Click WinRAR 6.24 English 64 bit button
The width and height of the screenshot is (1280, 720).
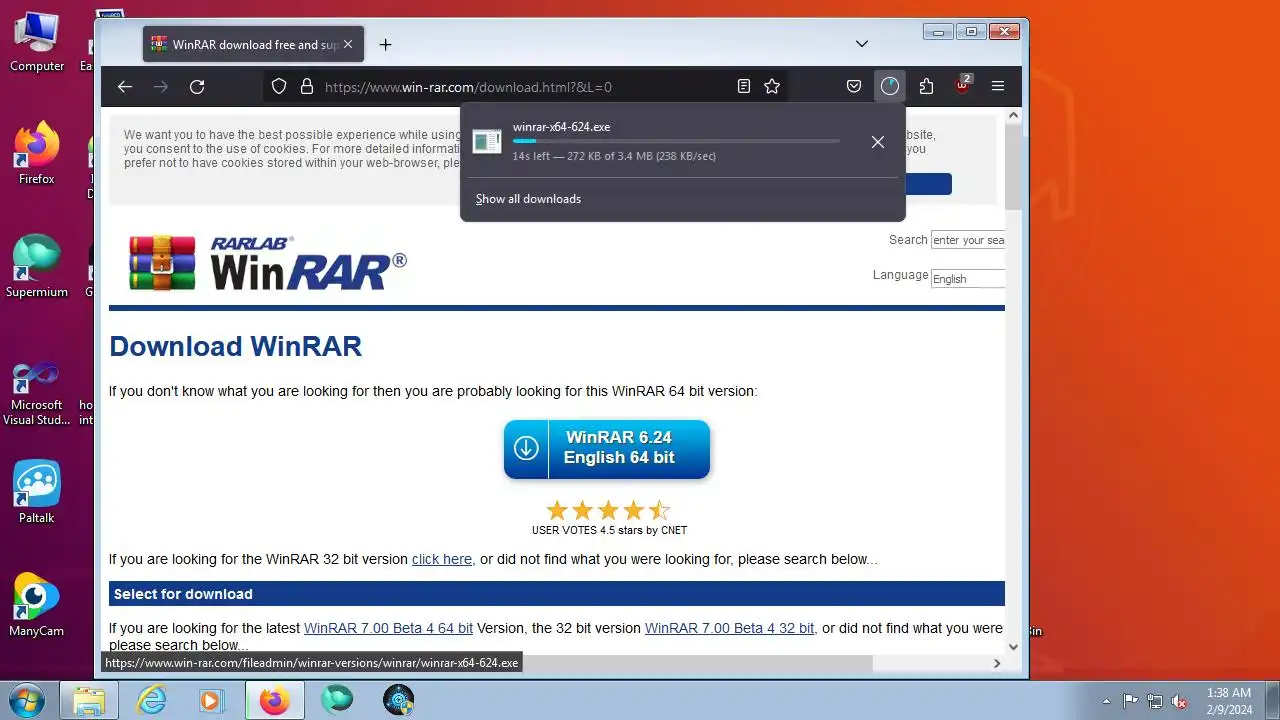click(607, 449)
